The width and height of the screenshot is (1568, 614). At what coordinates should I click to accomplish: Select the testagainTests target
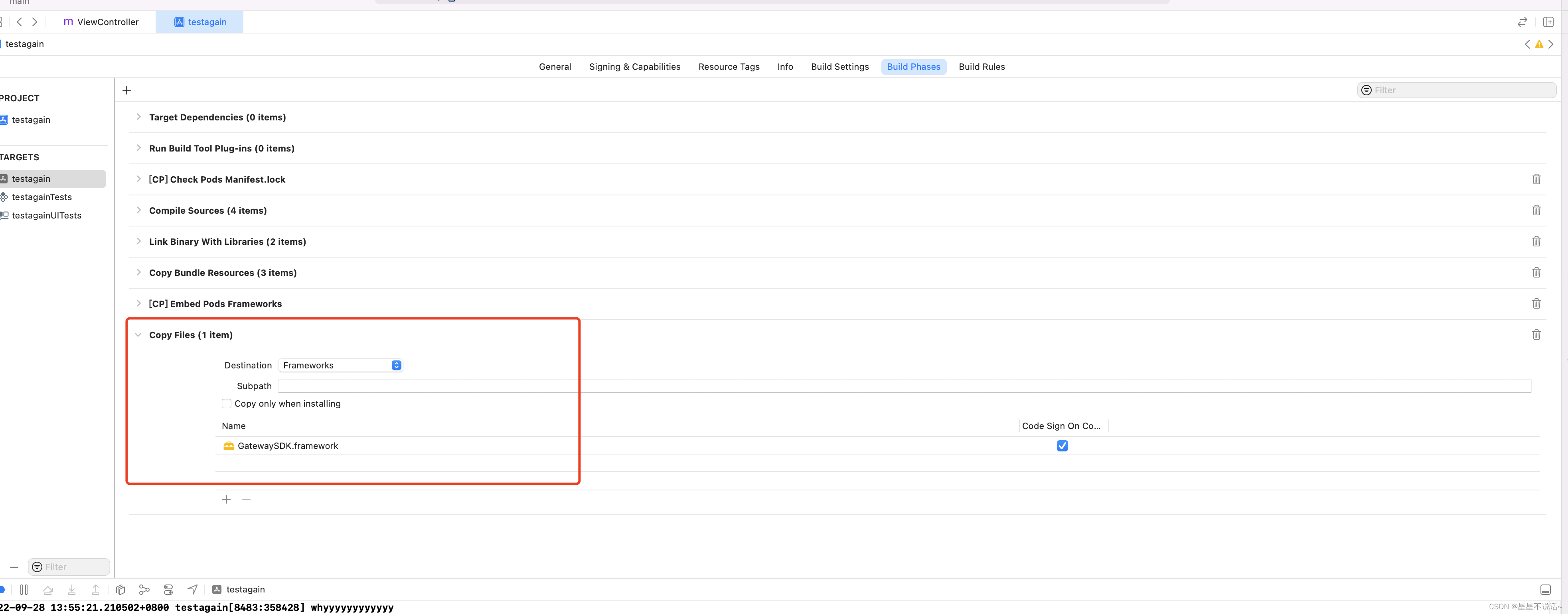pyautogui.click(x=41, y=197)
